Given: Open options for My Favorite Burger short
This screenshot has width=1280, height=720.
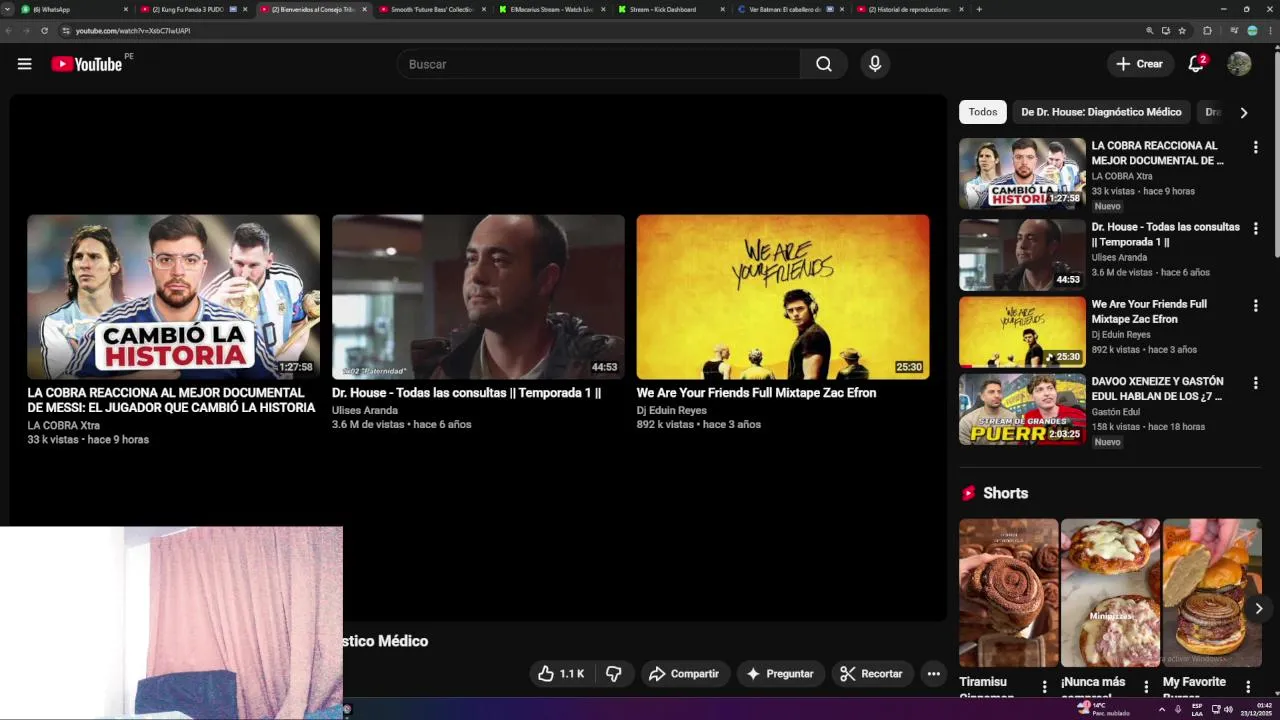Looking at the screenshot, I should pyautogui.click(x=1248, y=687).
